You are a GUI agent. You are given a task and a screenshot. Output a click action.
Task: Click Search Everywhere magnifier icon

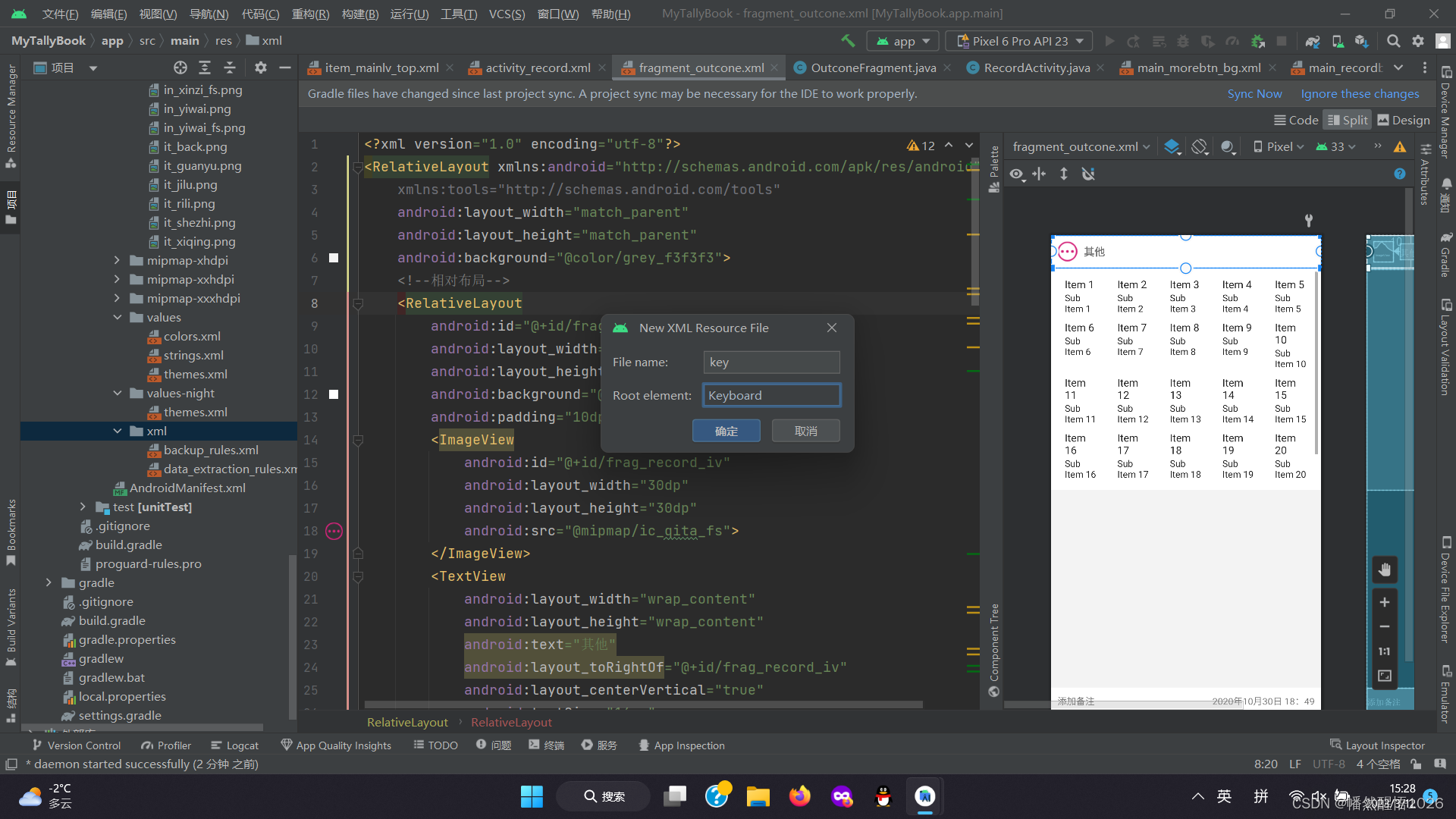[x=1393, y=41]
